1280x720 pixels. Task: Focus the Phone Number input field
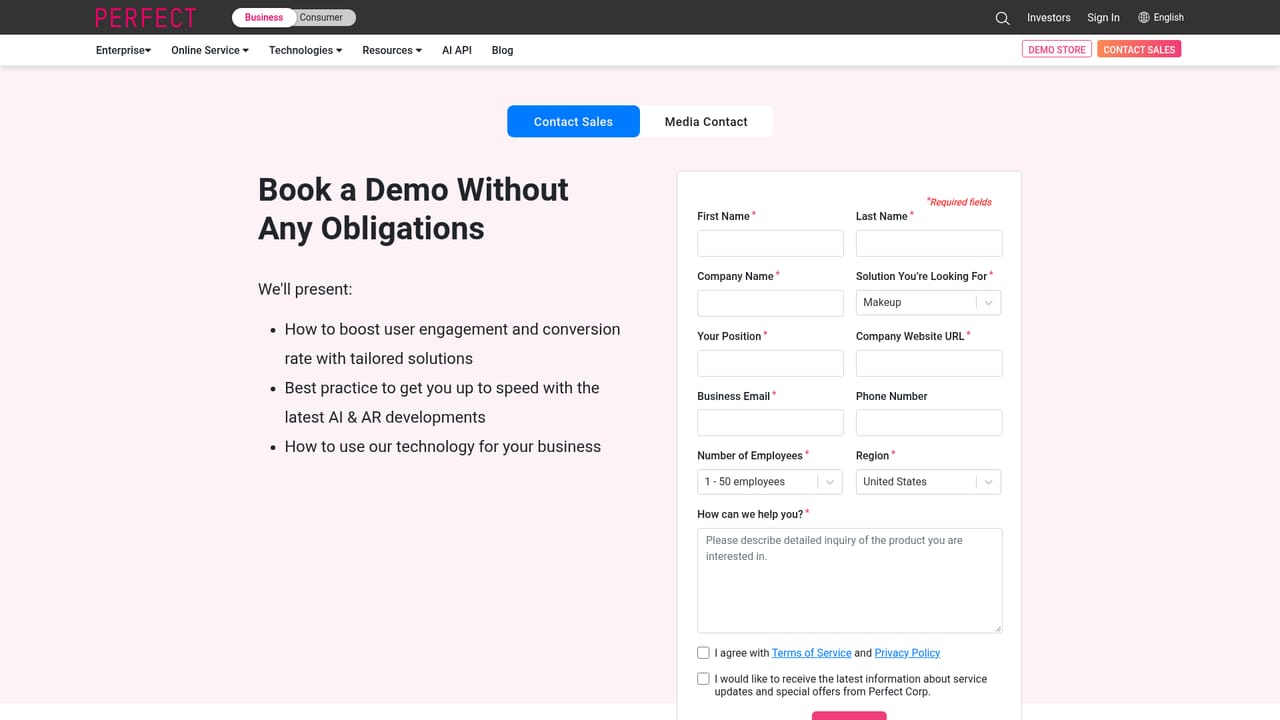(x=929, y=423)
